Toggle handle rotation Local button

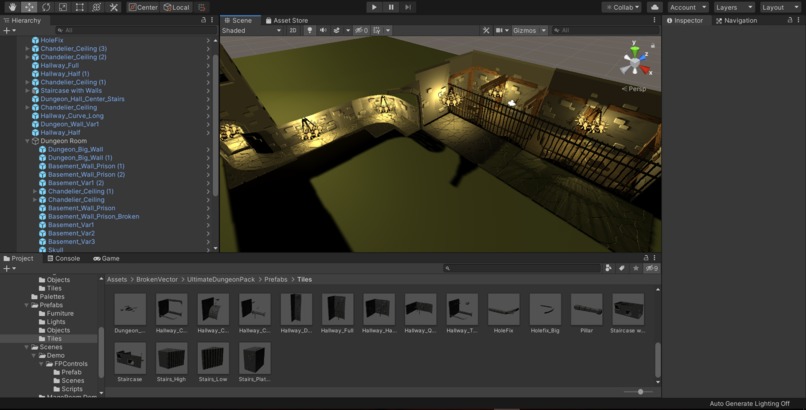tap(177, 7)
